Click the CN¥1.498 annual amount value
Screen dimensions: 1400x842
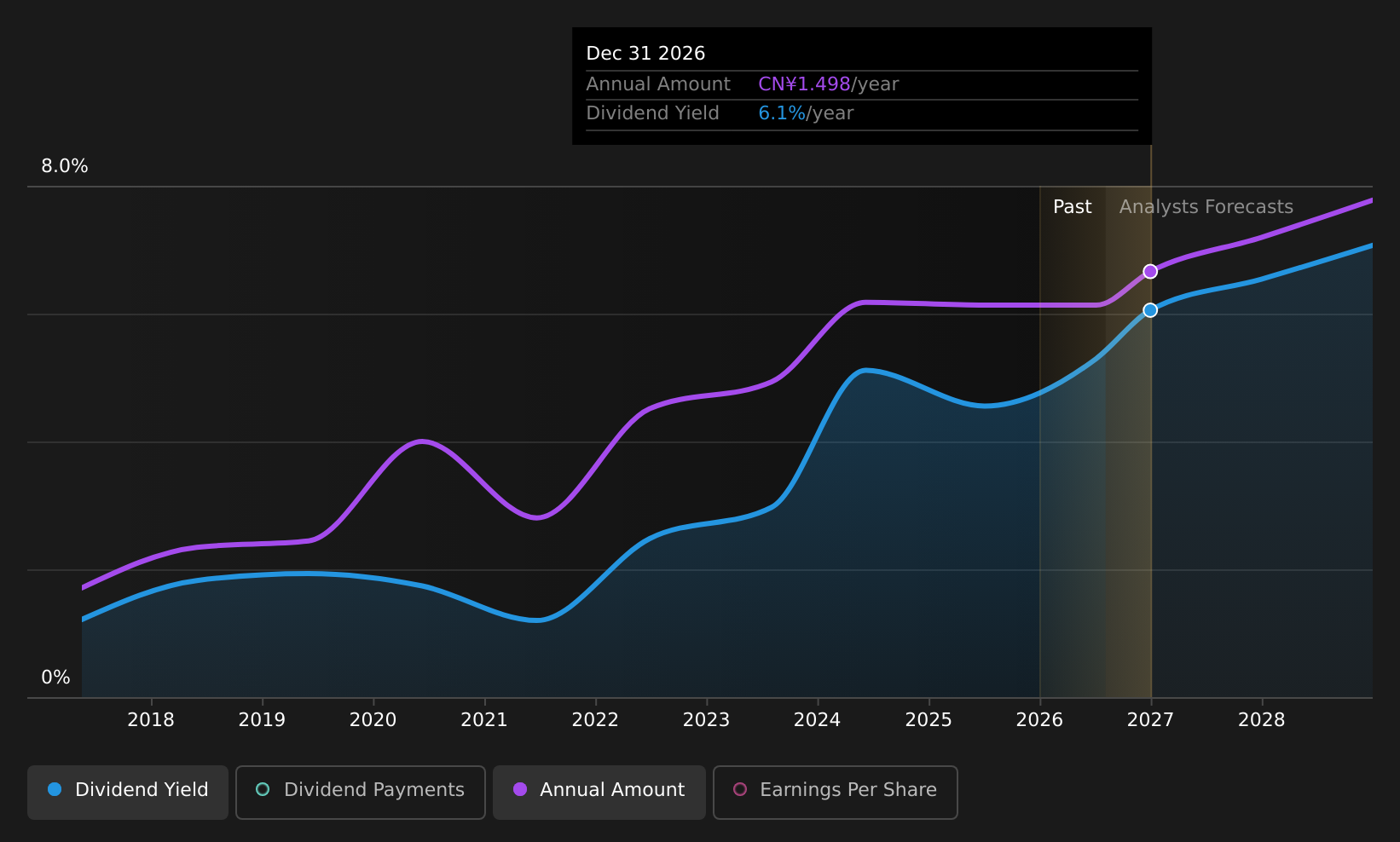tap(804, 84)
